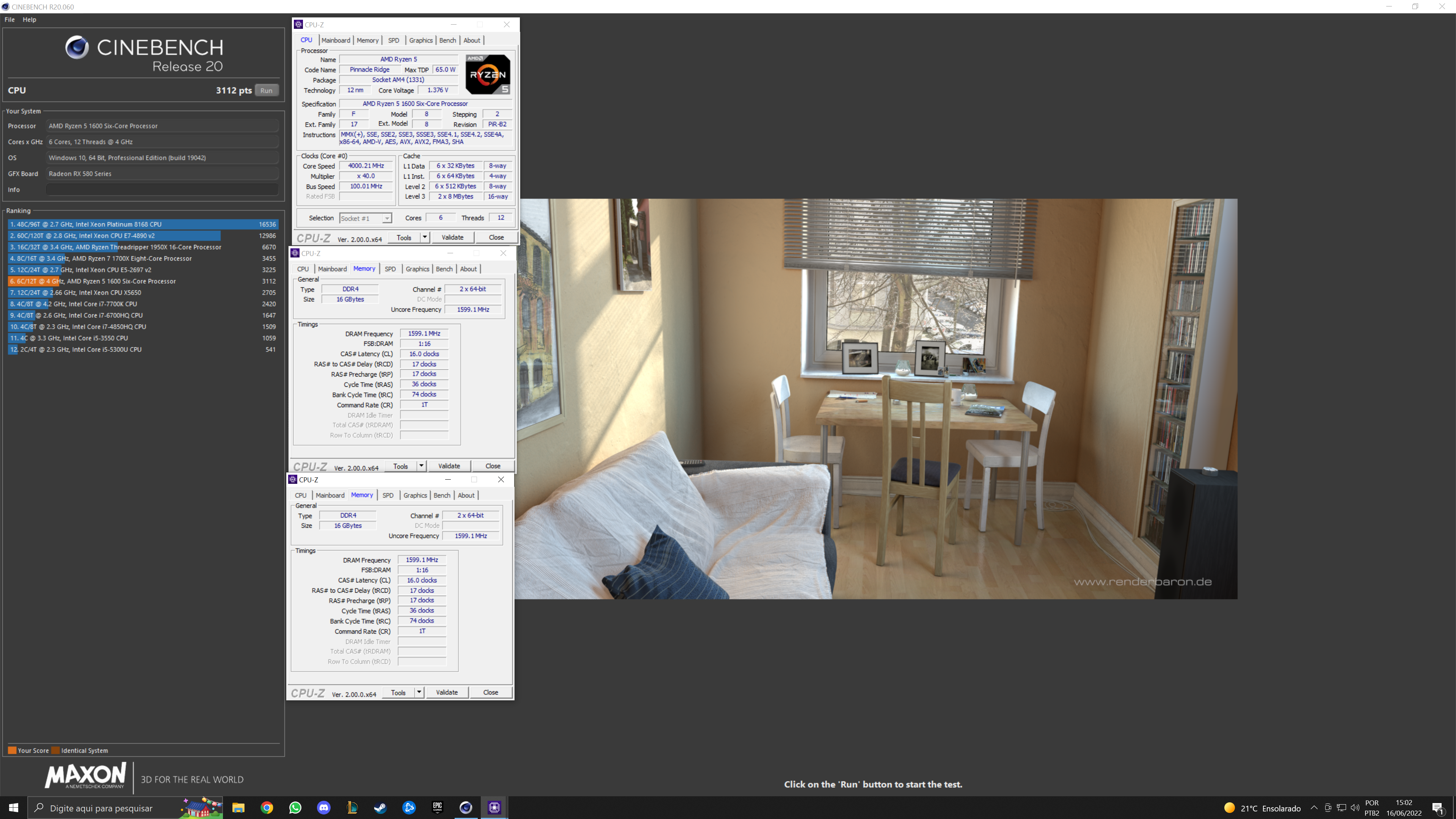Open Mainboard tab in the lowest CPU-Z window
This screenshot has width=1456, height=819.
[330, 495]
